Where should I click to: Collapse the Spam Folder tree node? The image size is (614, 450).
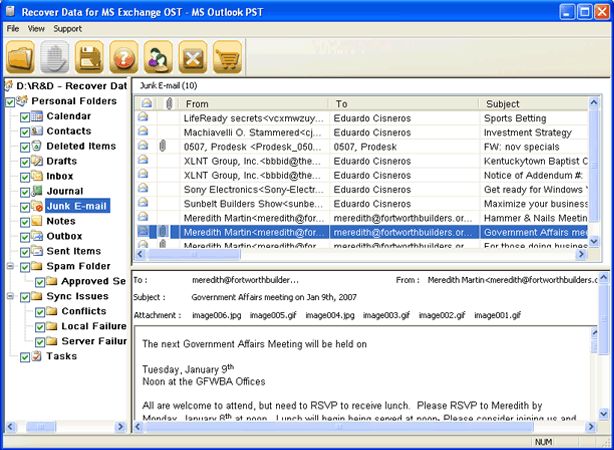coord(11,267)
